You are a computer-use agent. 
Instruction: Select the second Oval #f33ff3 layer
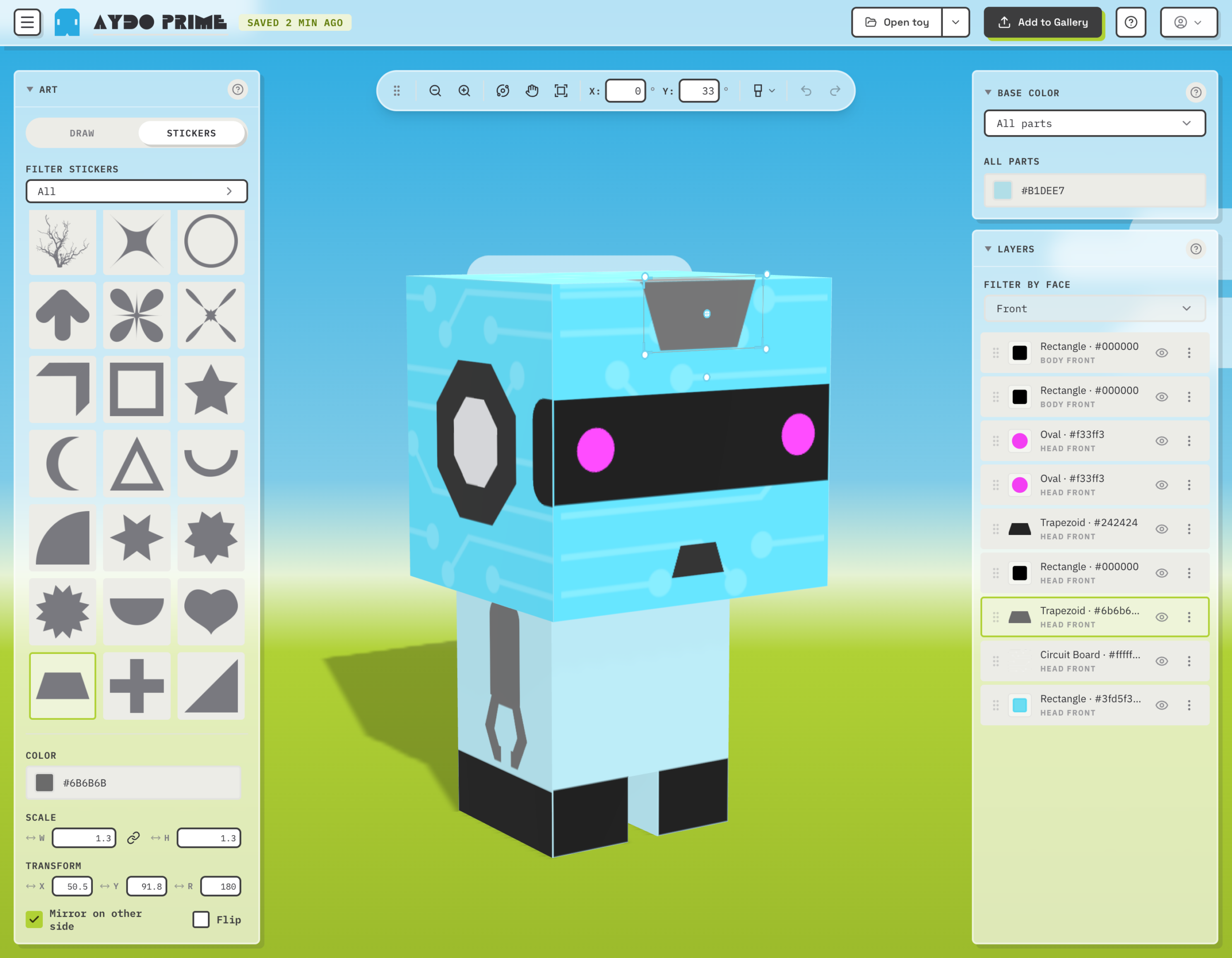1094,485
